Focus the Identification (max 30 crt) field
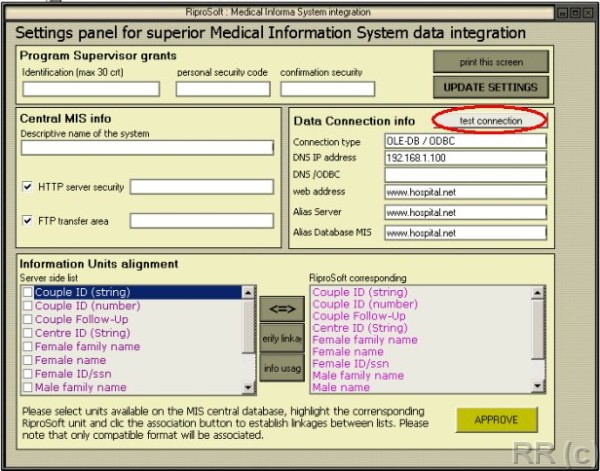Viewport: 600px width, 471px height. point(91,89)
